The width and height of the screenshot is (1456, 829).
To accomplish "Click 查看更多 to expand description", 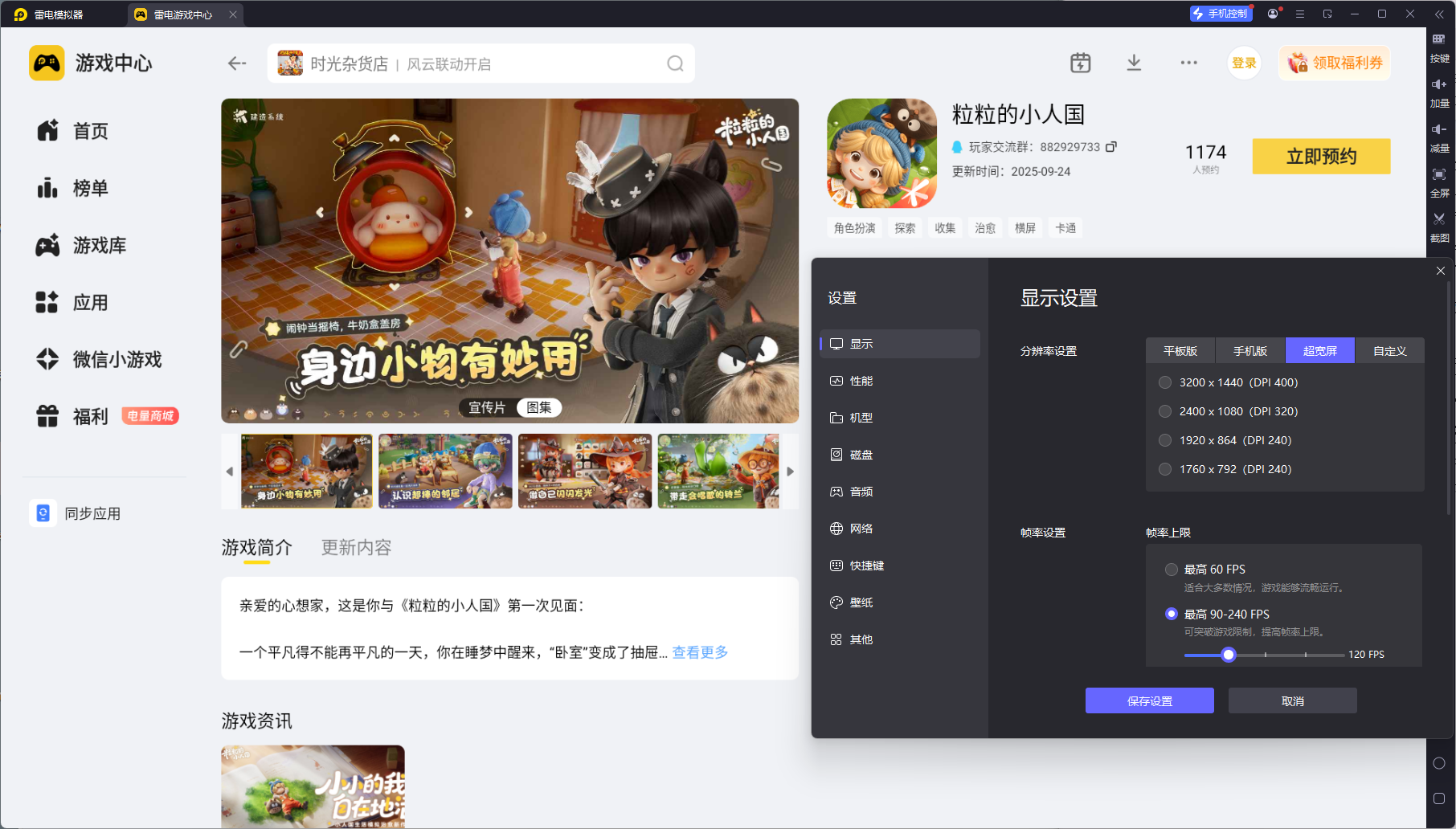I will pos(701,652).
